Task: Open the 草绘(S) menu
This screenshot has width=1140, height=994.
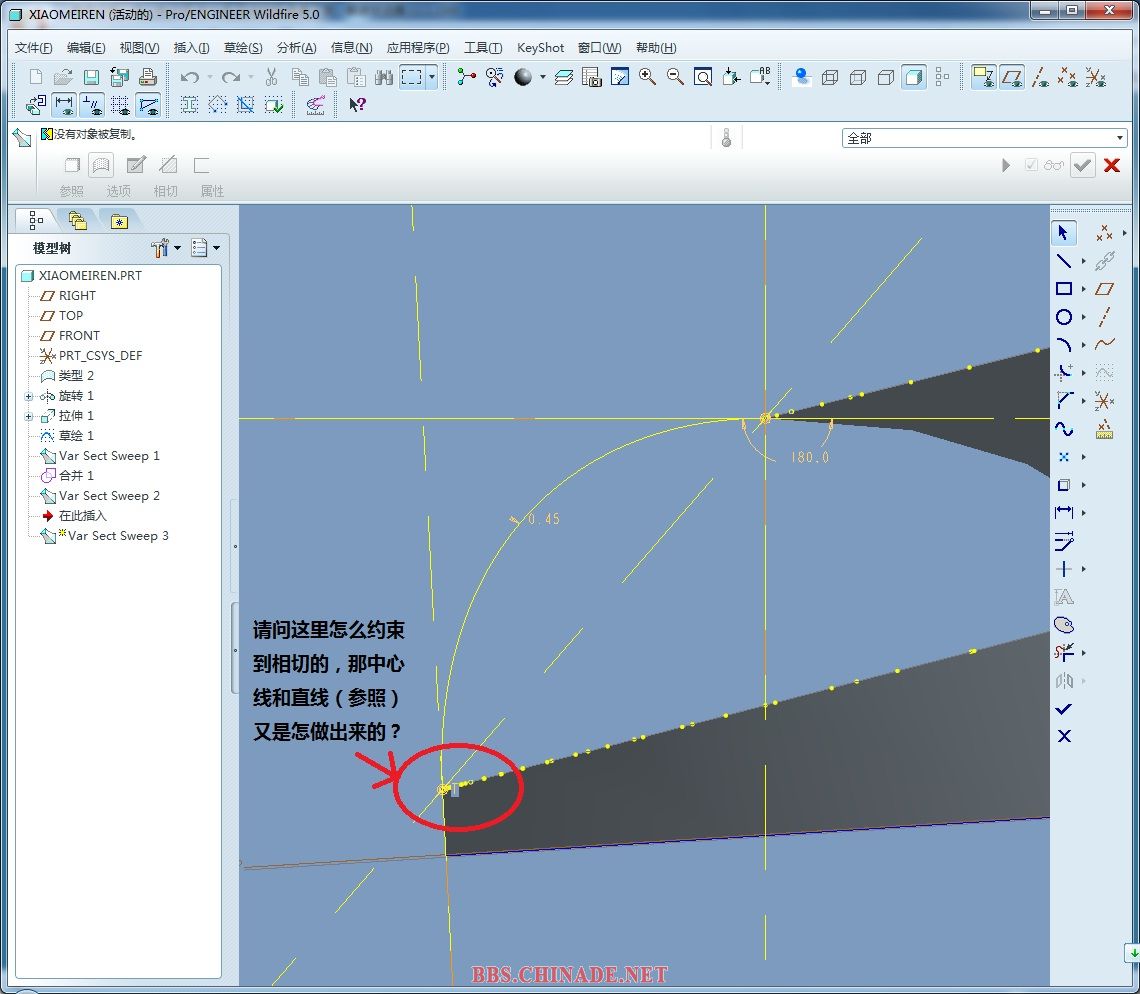Action: tap(243, 48)
